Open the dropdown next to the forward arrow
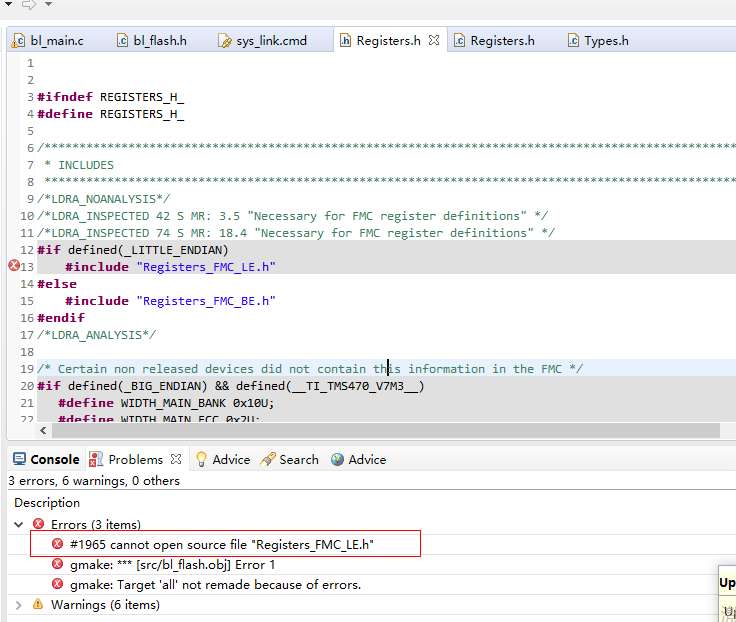Viewport: 736px width, 622px height. 48,5
